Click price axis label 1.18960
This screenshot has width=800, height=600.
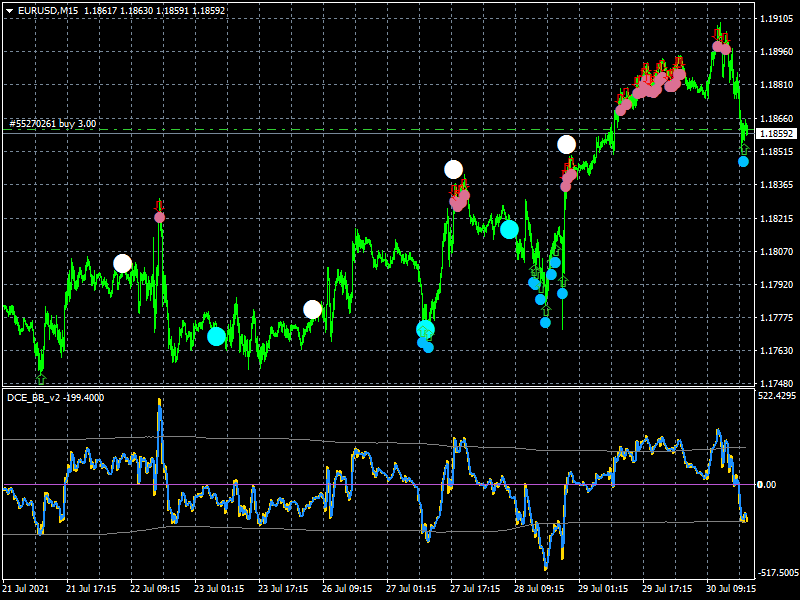pos(777,52)
